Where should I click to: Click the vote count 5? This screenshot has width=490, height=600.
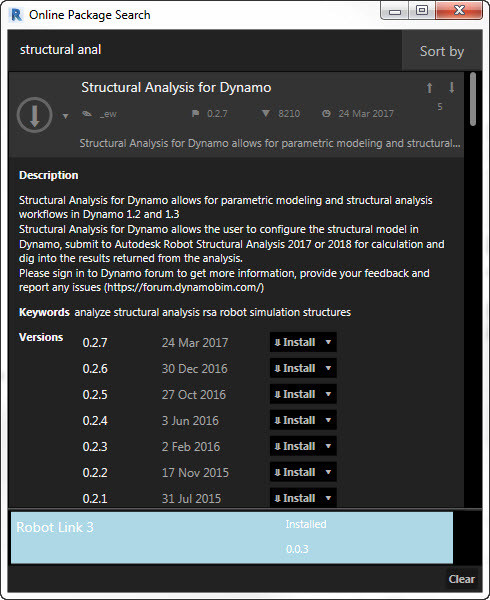coord(440,107)
